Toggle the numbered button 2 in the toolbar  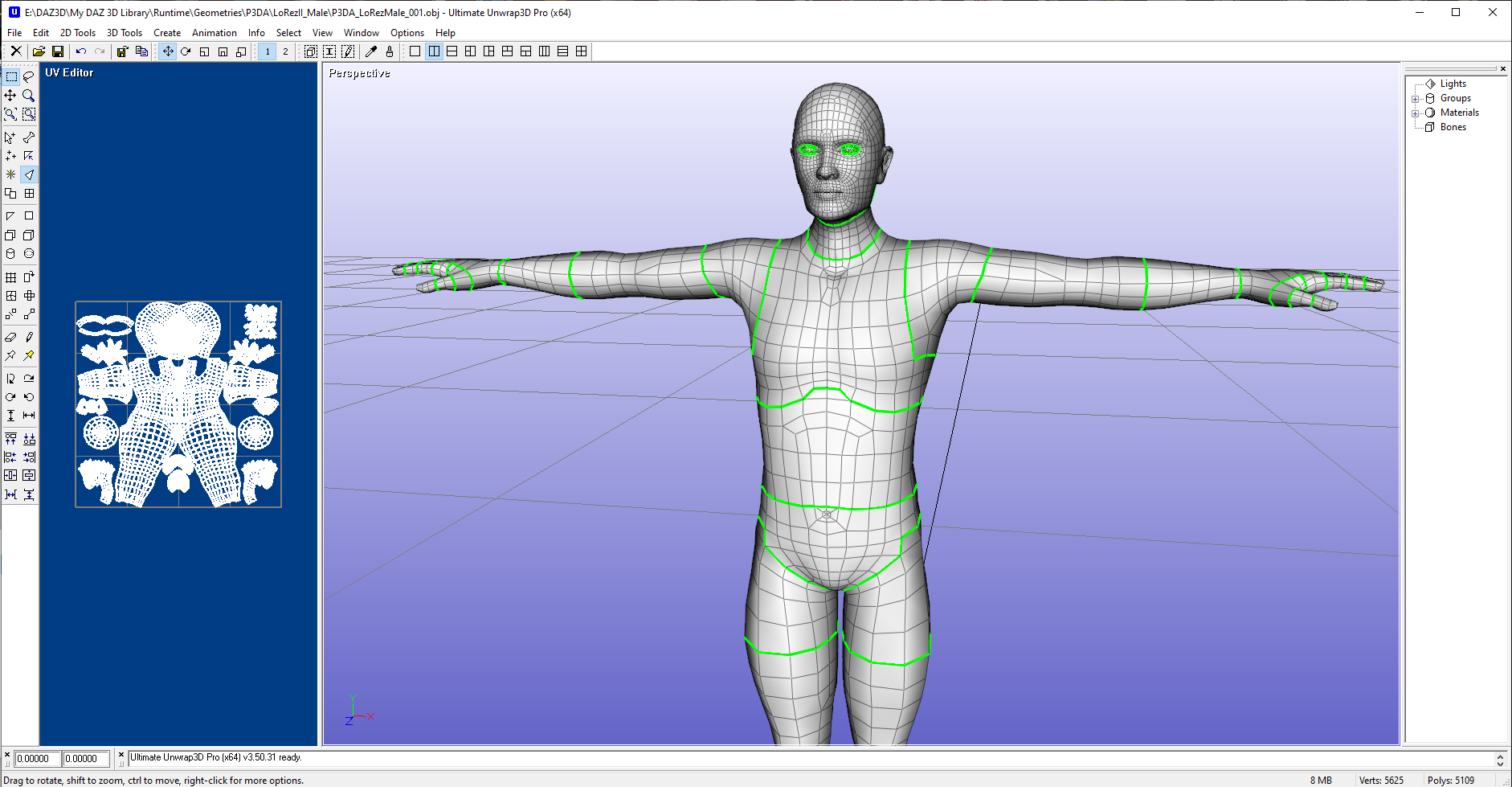(x=285, y=51)
